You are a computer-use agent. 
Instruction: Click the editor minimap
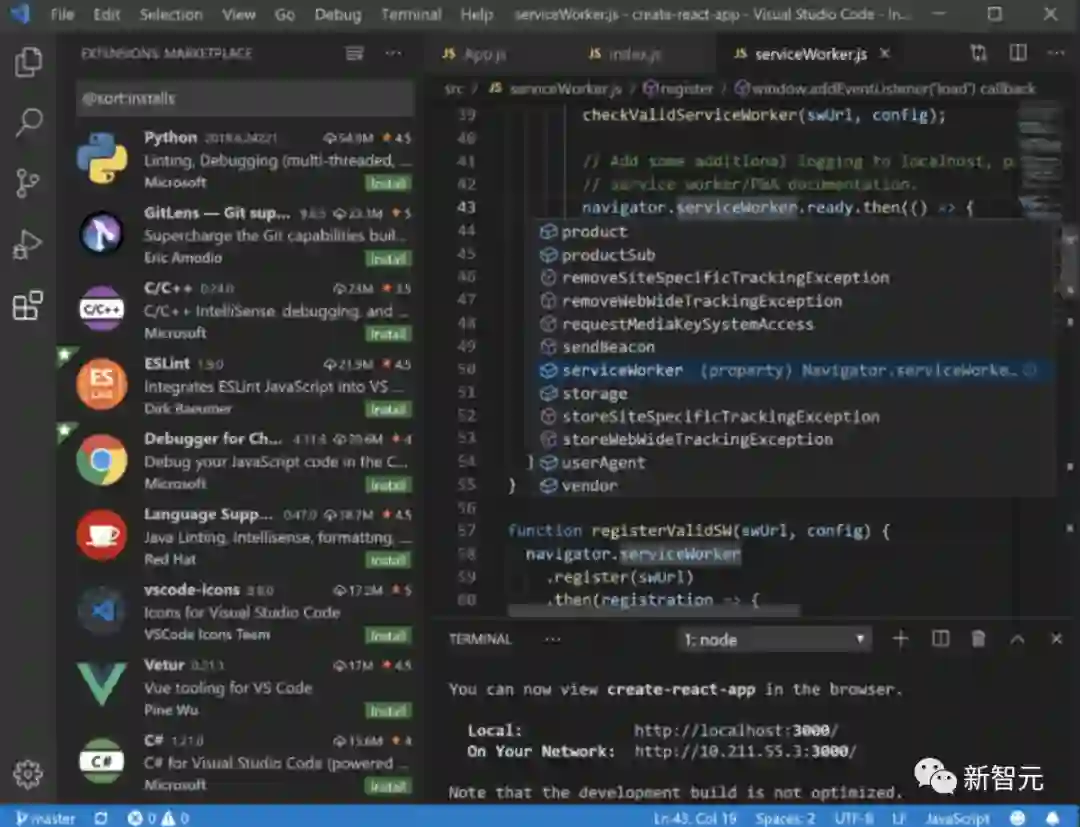coord(1039,158)
